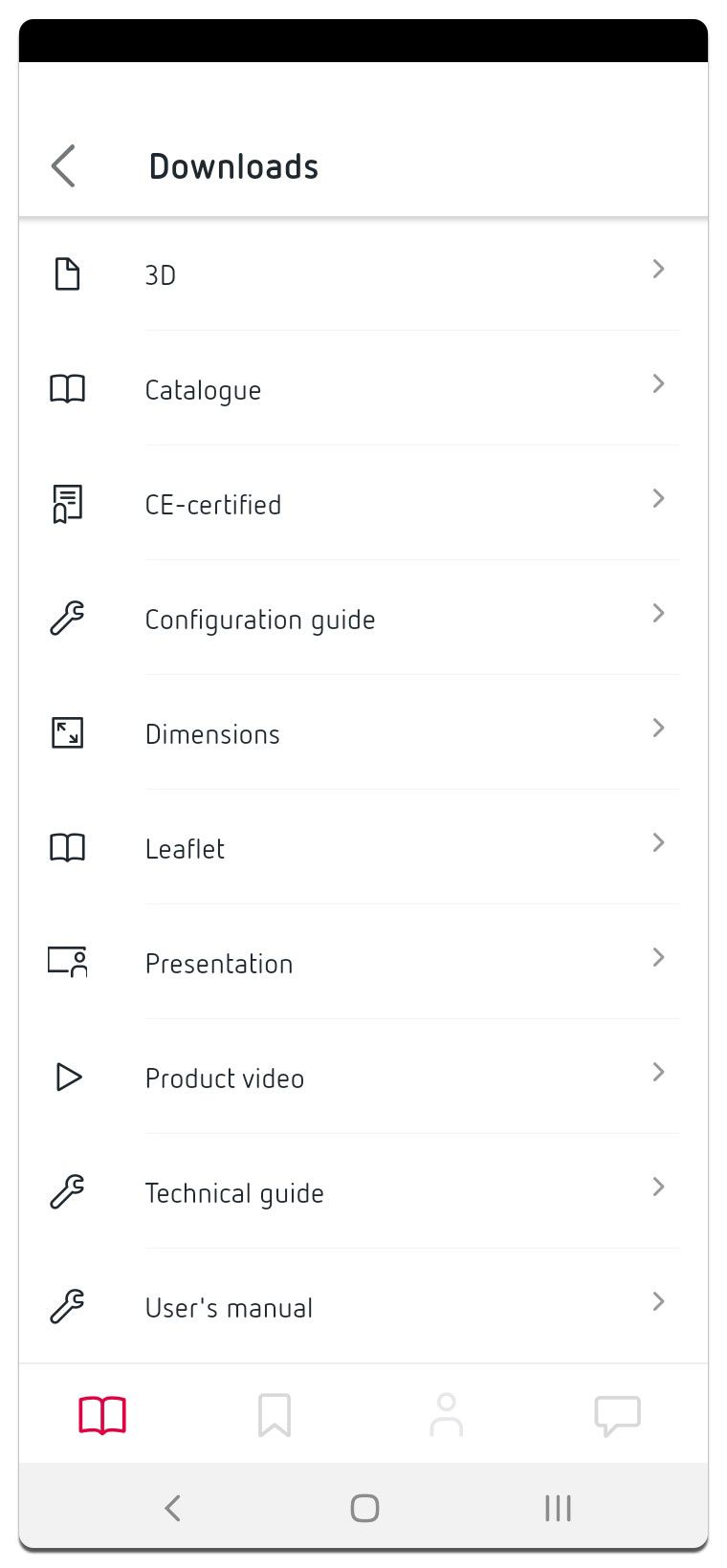This screenshot has height=1568, width=727.
Task: Open the 3D row chevron
Action: click(x=658, y=270)
